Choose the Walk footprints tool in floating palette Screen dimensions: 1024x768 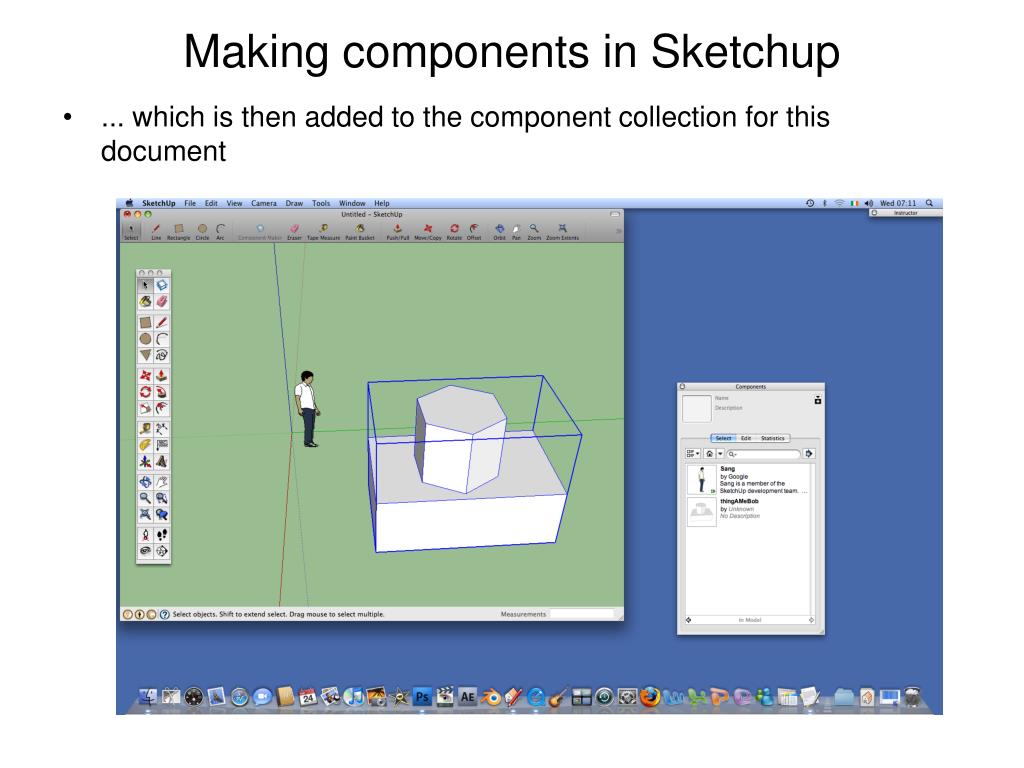(x=162, y=535)
